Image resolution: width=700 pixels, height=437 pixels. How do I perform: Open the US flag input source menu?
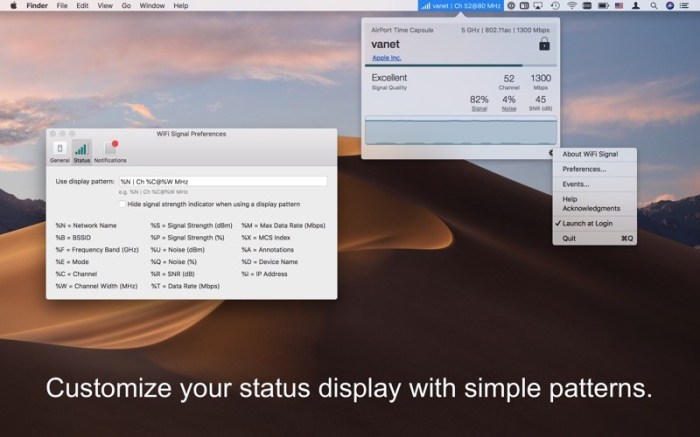click(619, 6)
